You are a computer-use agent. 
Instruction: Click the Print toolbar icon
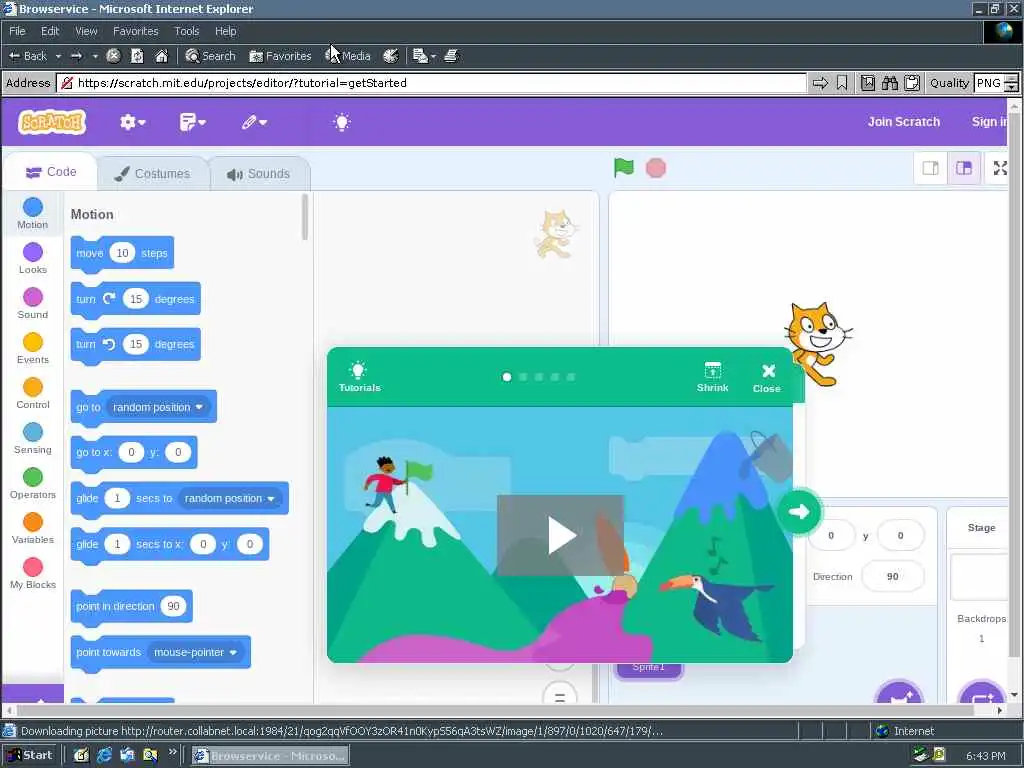click(451, 56)
